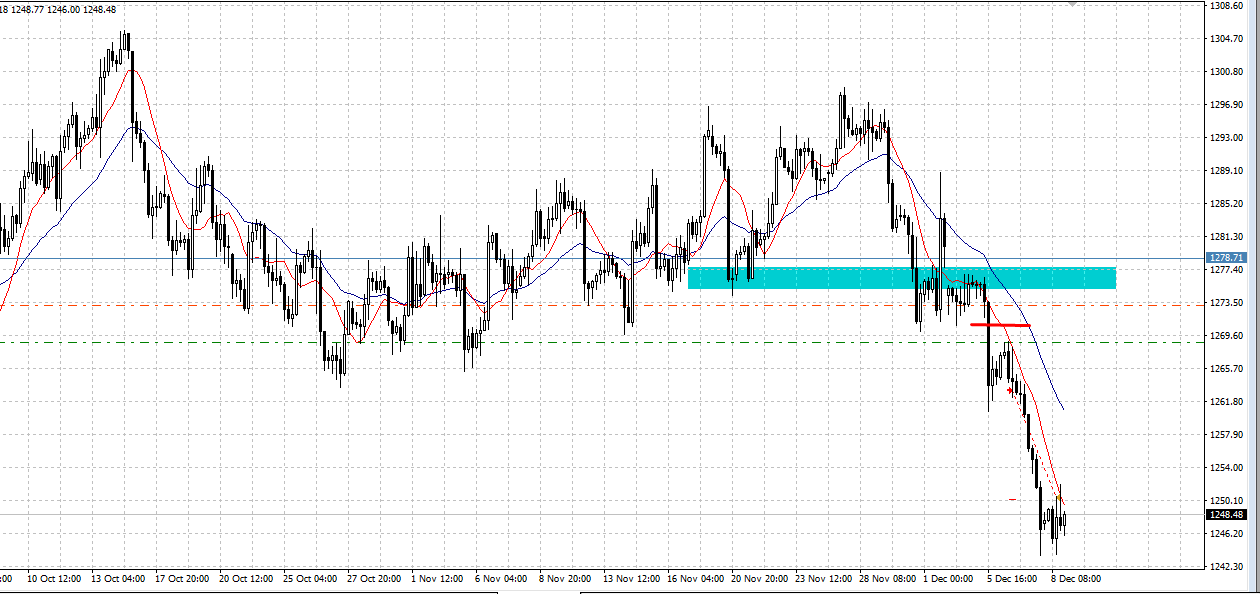Click the gray chart shift triangle marker
This screenshot has height=594, width=1260.
click(x=1073, y=5)
